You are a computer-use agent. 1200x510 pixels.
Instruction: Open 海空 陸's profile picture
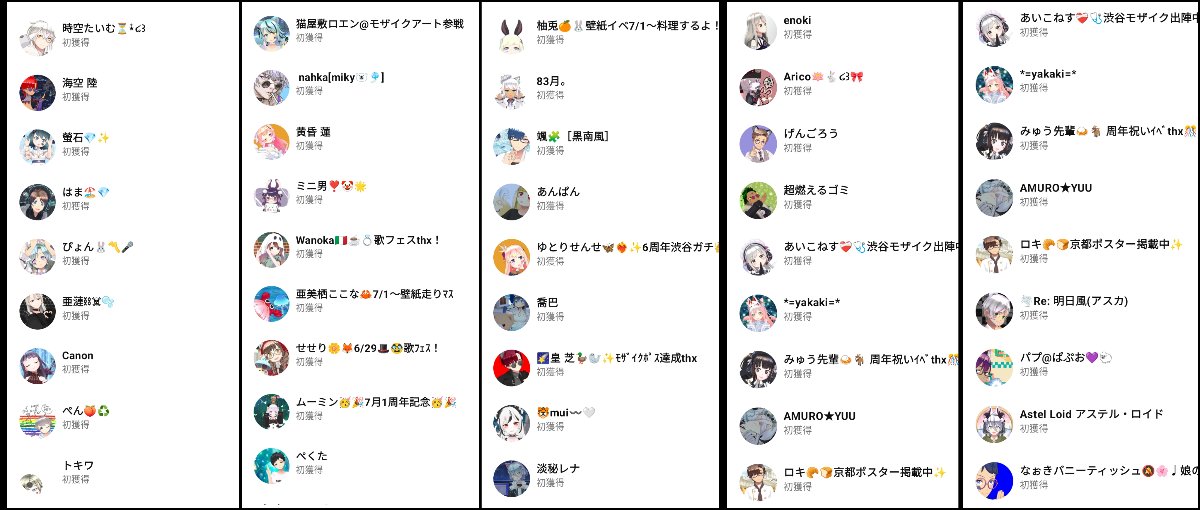pos(37,92)
